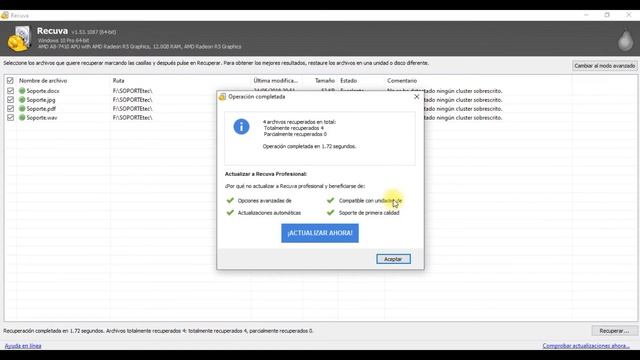The height and width of the screenshot is (360, 640).
Task: Click the Recuperación completada status bar text
Action: pos(158,331)
